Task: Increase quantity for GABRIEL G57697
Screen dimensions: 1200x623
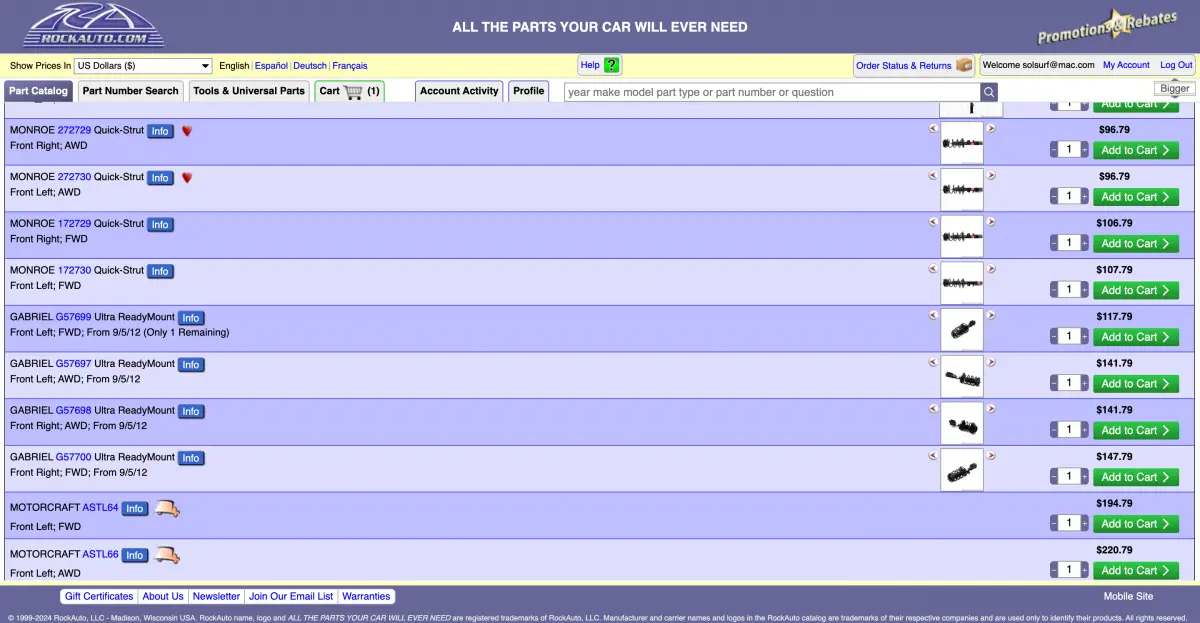Action: (x=1084, y=383)
